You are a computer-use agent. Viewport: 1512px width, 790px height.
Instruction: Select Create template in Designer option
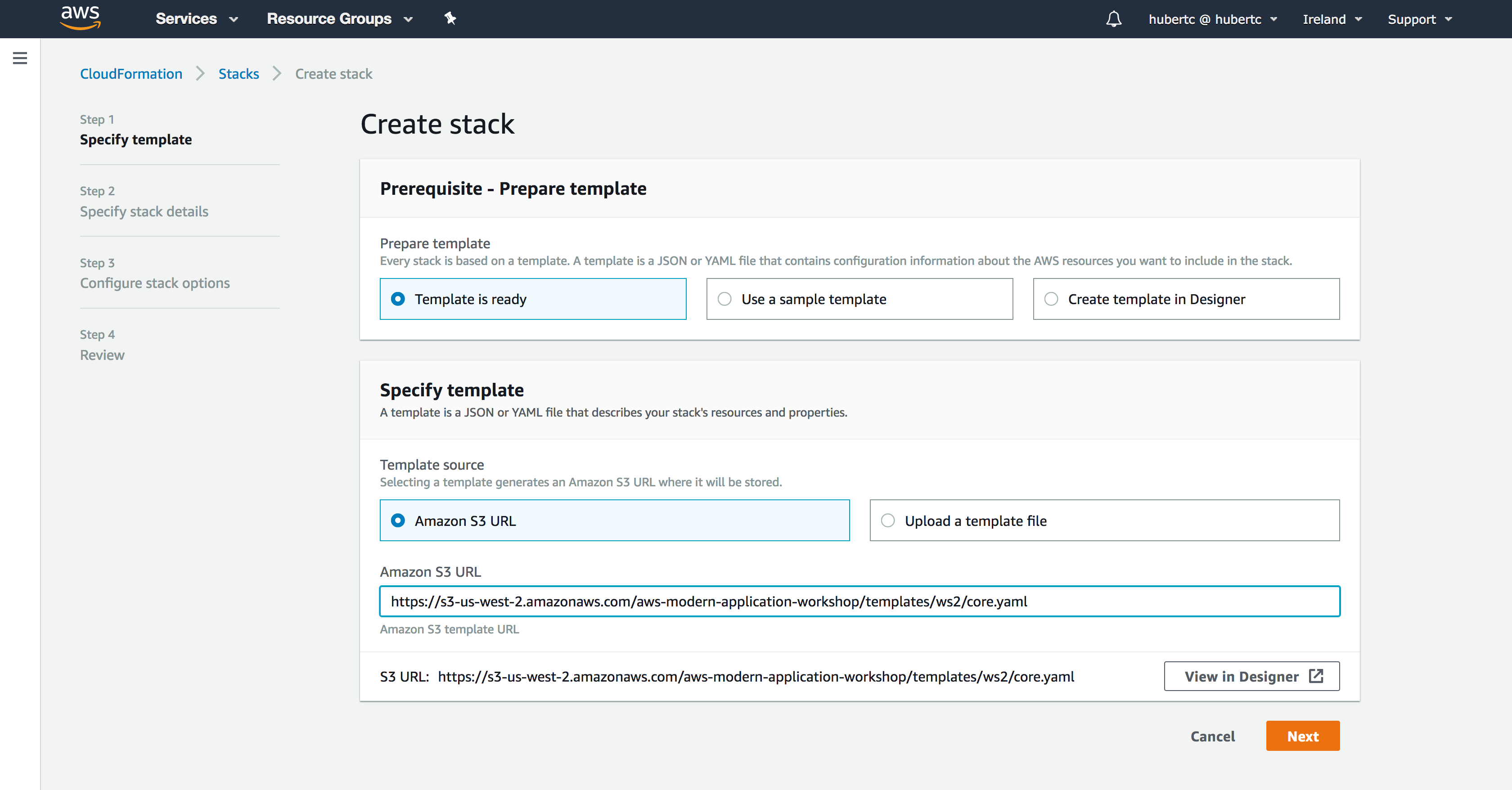pos(1186,299)
